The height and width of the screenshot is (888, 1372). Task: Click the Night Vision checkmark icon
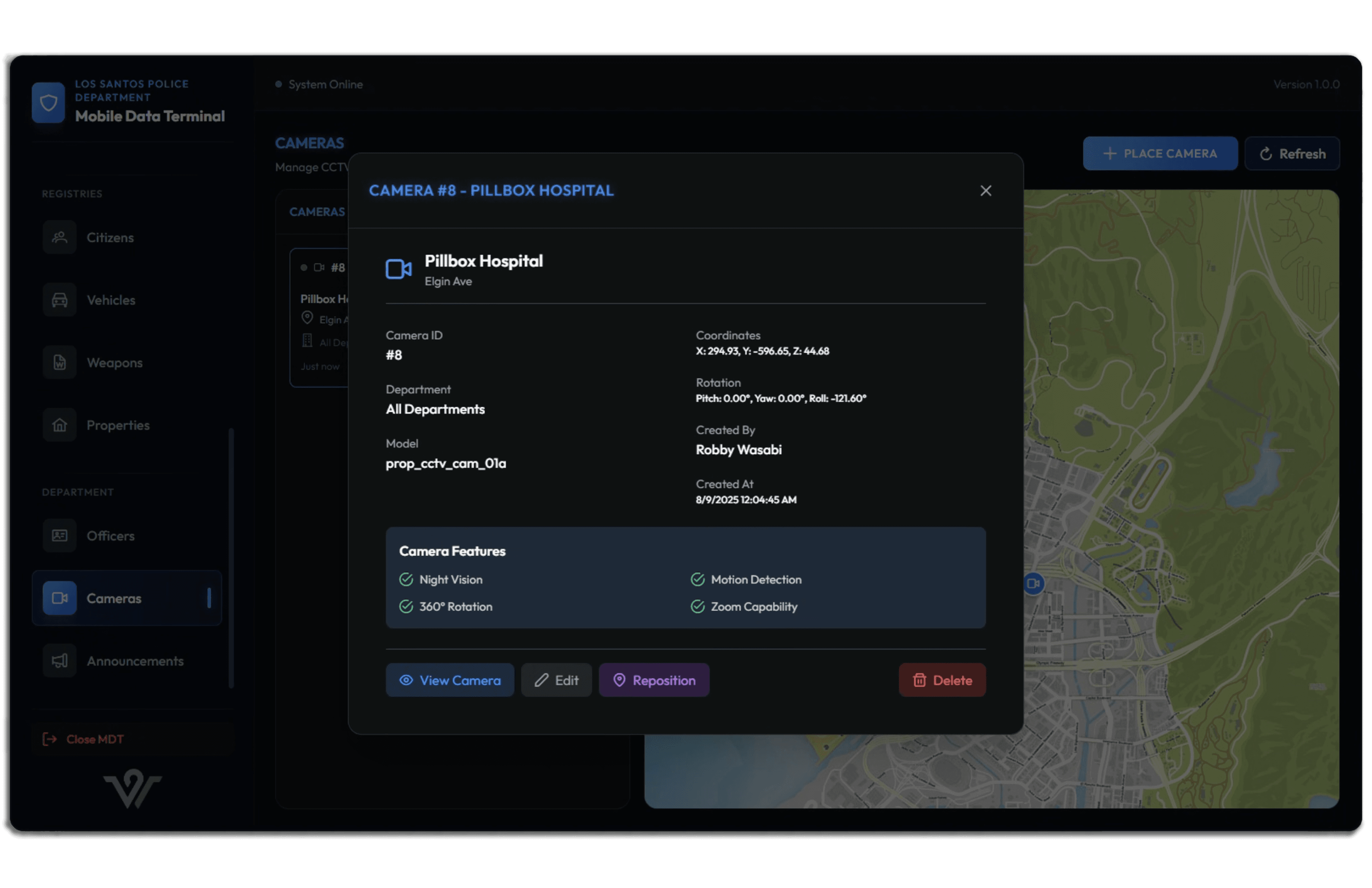click(406, 580)
